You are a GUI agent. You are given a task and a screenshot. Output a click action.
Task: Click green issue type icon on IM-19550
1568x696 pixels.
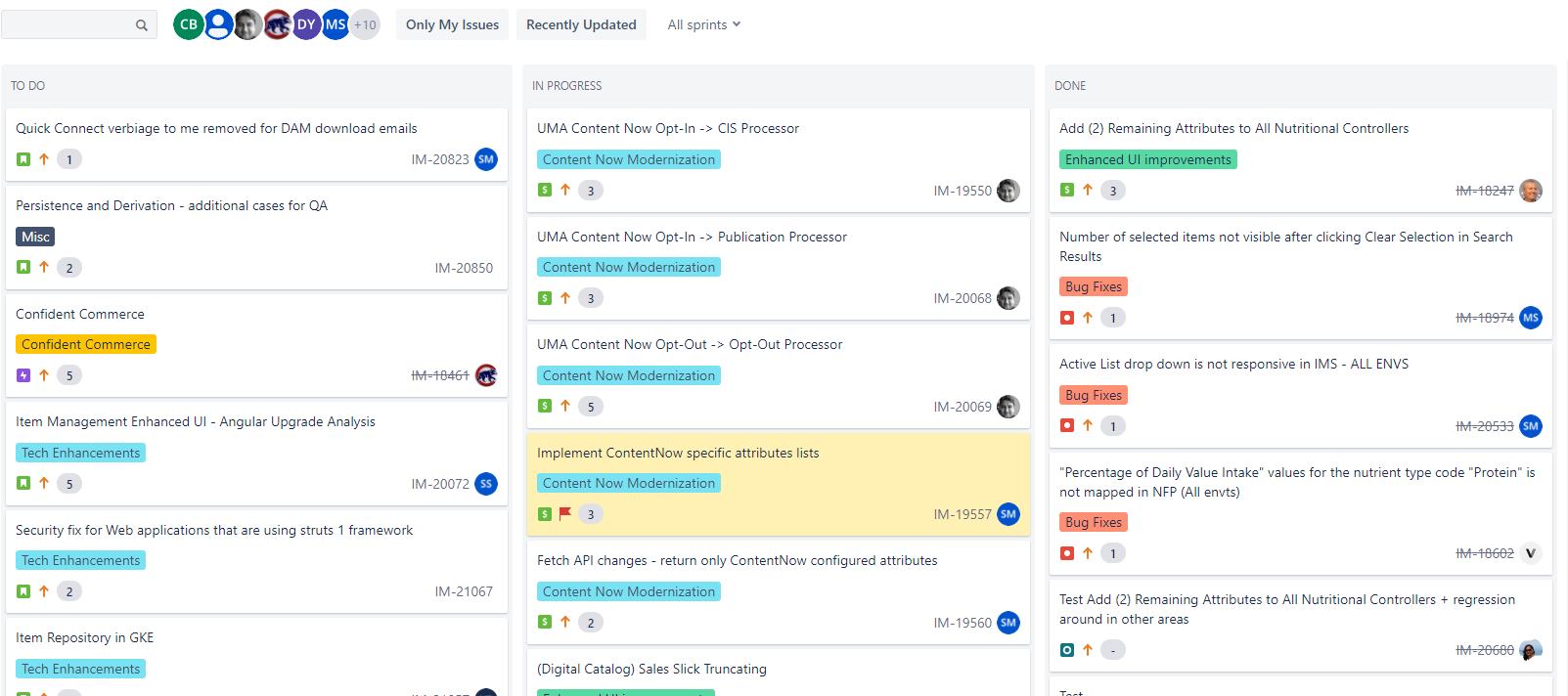click(x=545, y=190)
